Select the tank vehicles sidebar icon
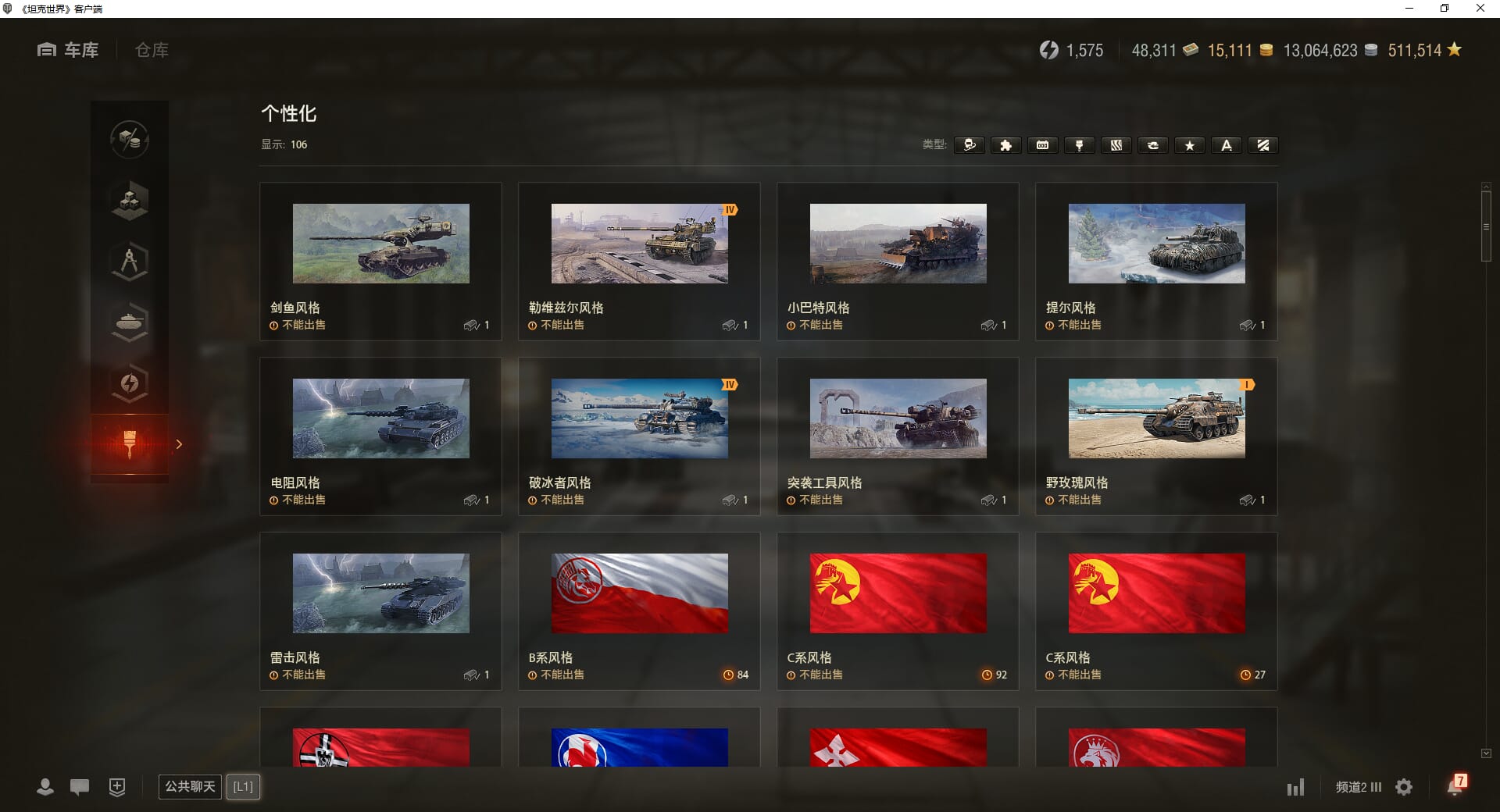1500x812 pixels. pos(130,322)
